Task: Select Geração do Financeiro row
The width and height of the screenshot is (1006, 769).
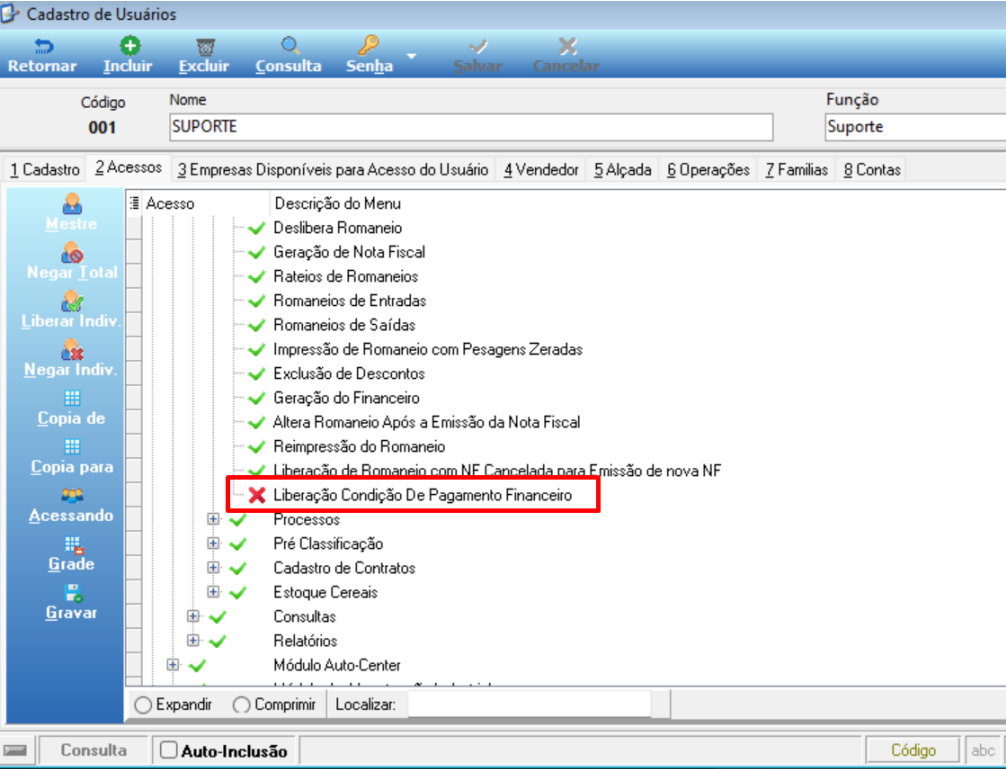Action: click(346, 398)
